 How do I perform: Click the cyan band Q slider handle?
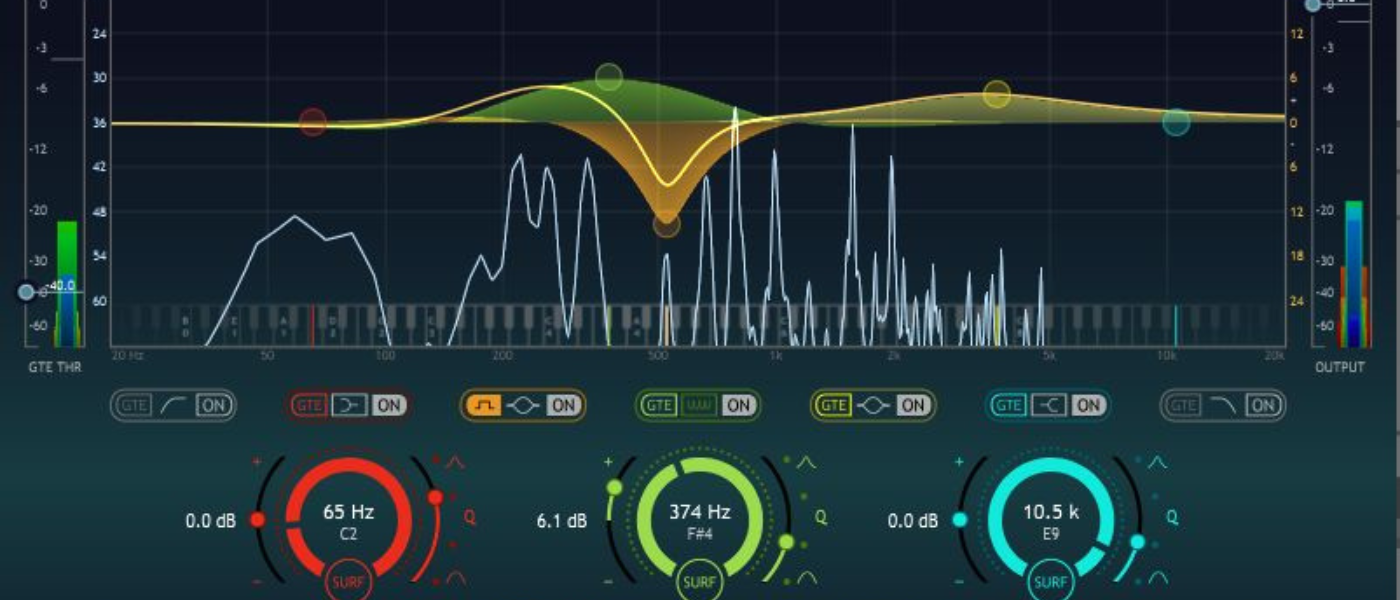pyautogui.click(x=1137, y=542)
